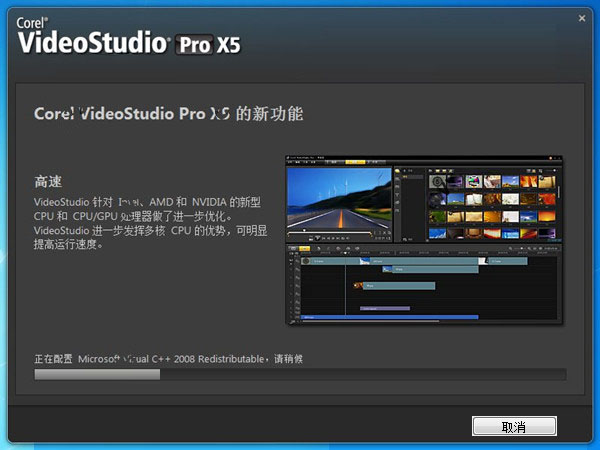
Task: Click the '高速' feature heading
Action: click(48, 181)
